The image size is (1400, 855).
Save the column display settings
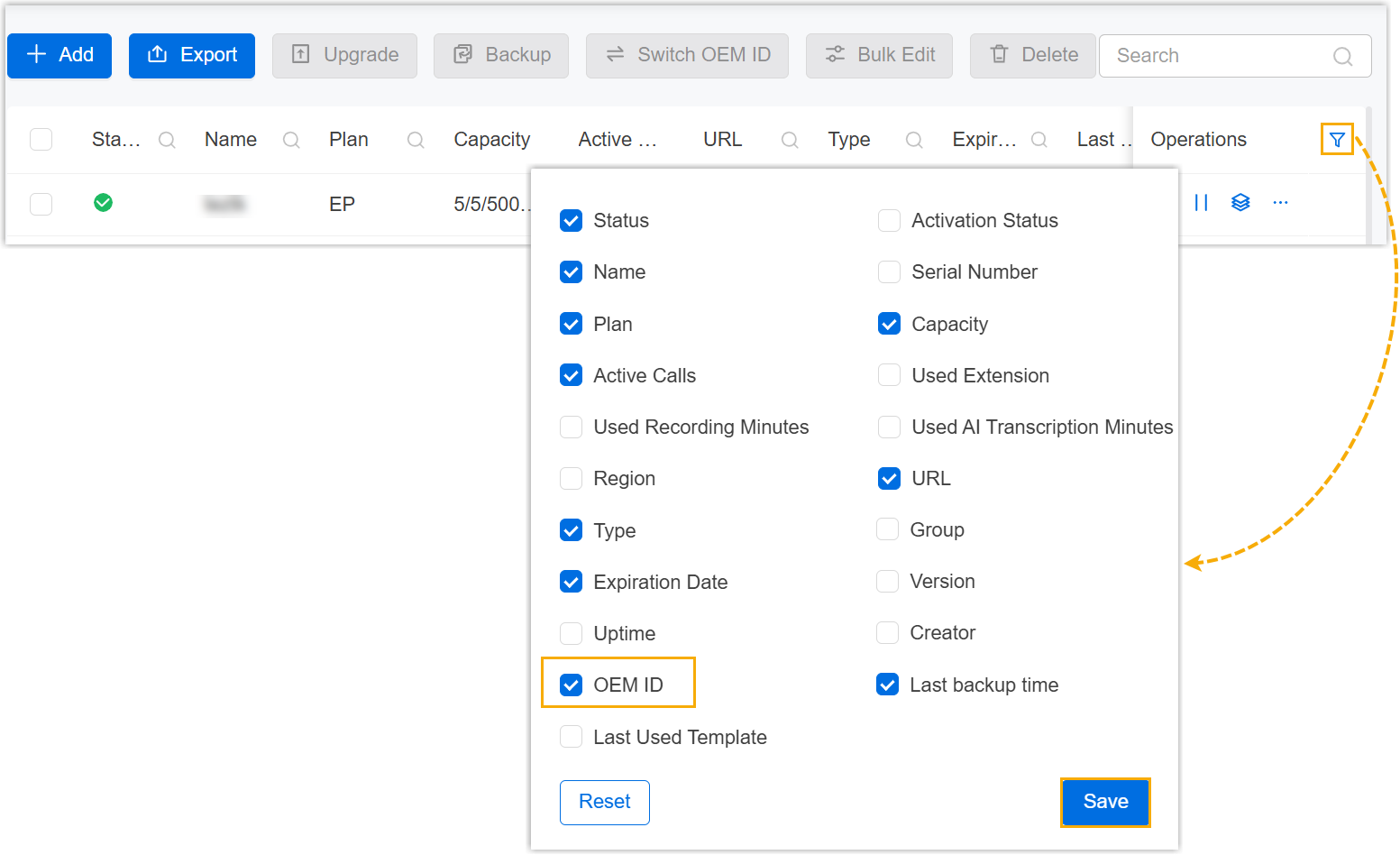(x=1105, y=802)
